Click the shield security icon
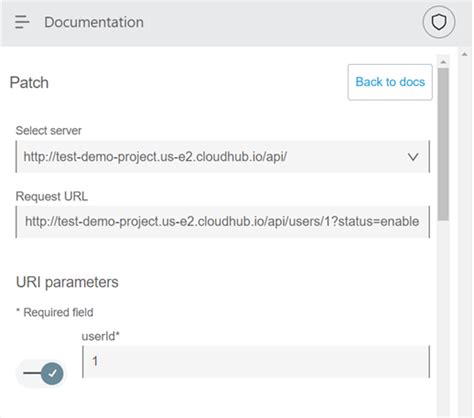The height and width of the screenshot is (418, 474). 439,22
